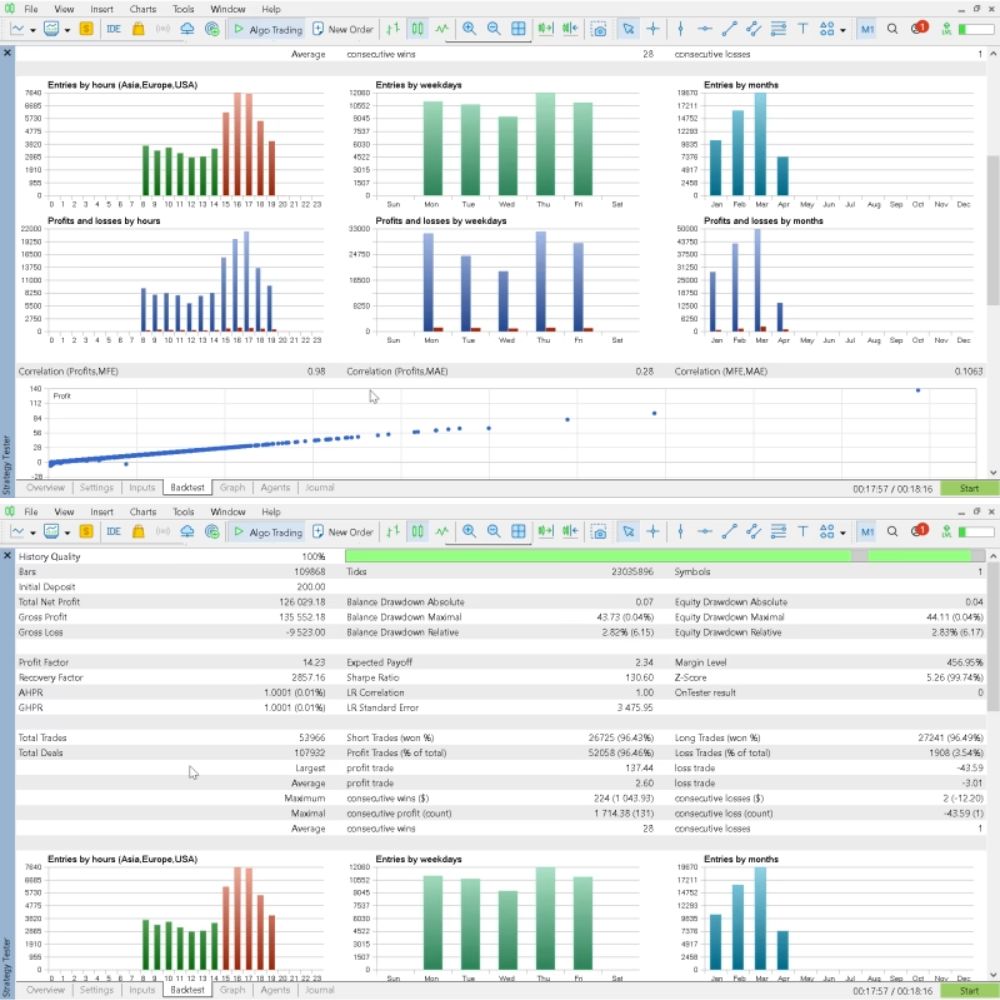The width and height of the screenshot is (1000, 1000).
Task: Click the gold dollar symbols icon, upper window
Action: [x=86, y=29]
